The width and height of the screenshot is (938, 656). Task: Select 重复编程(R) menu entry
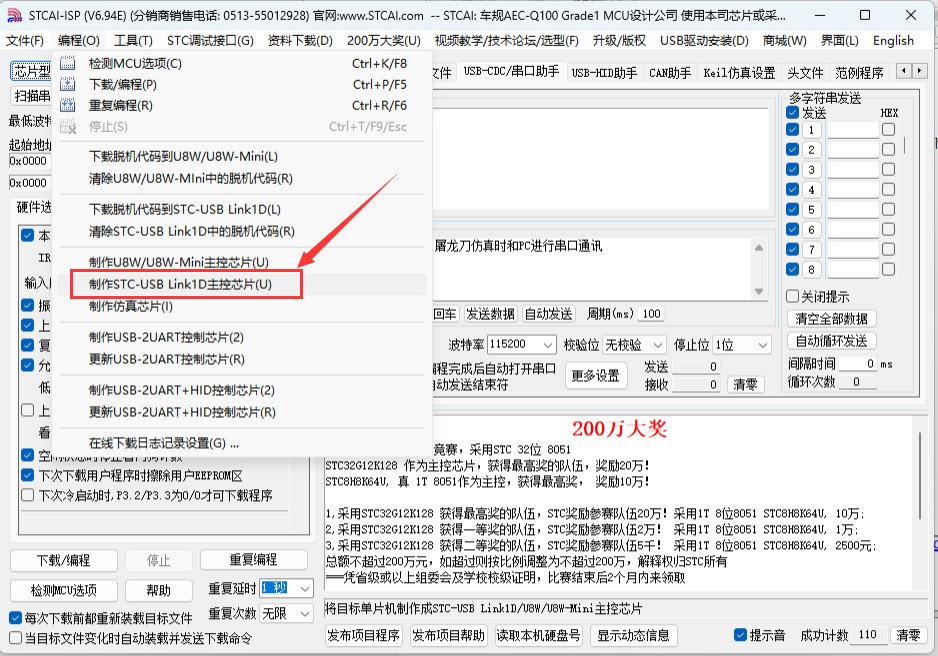242,105
